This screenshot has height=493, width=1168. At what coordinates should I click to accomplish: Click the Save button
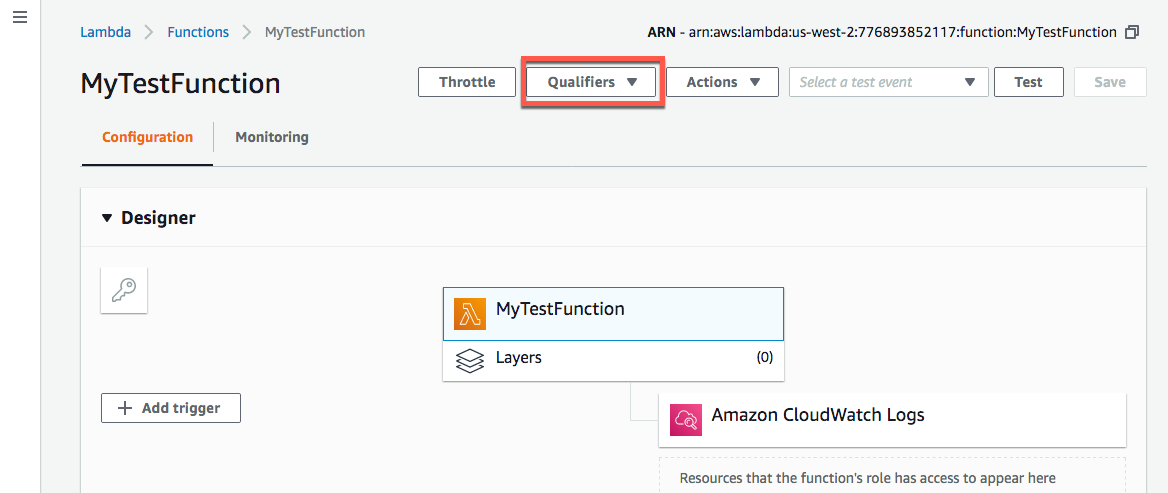click(1109, 82)
